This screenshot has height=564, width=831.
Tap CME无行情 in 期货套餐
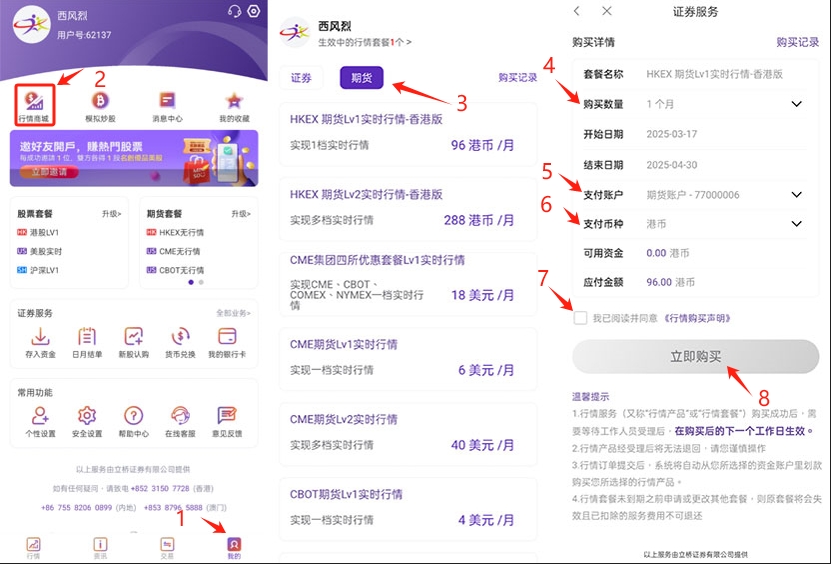(173, 251)
